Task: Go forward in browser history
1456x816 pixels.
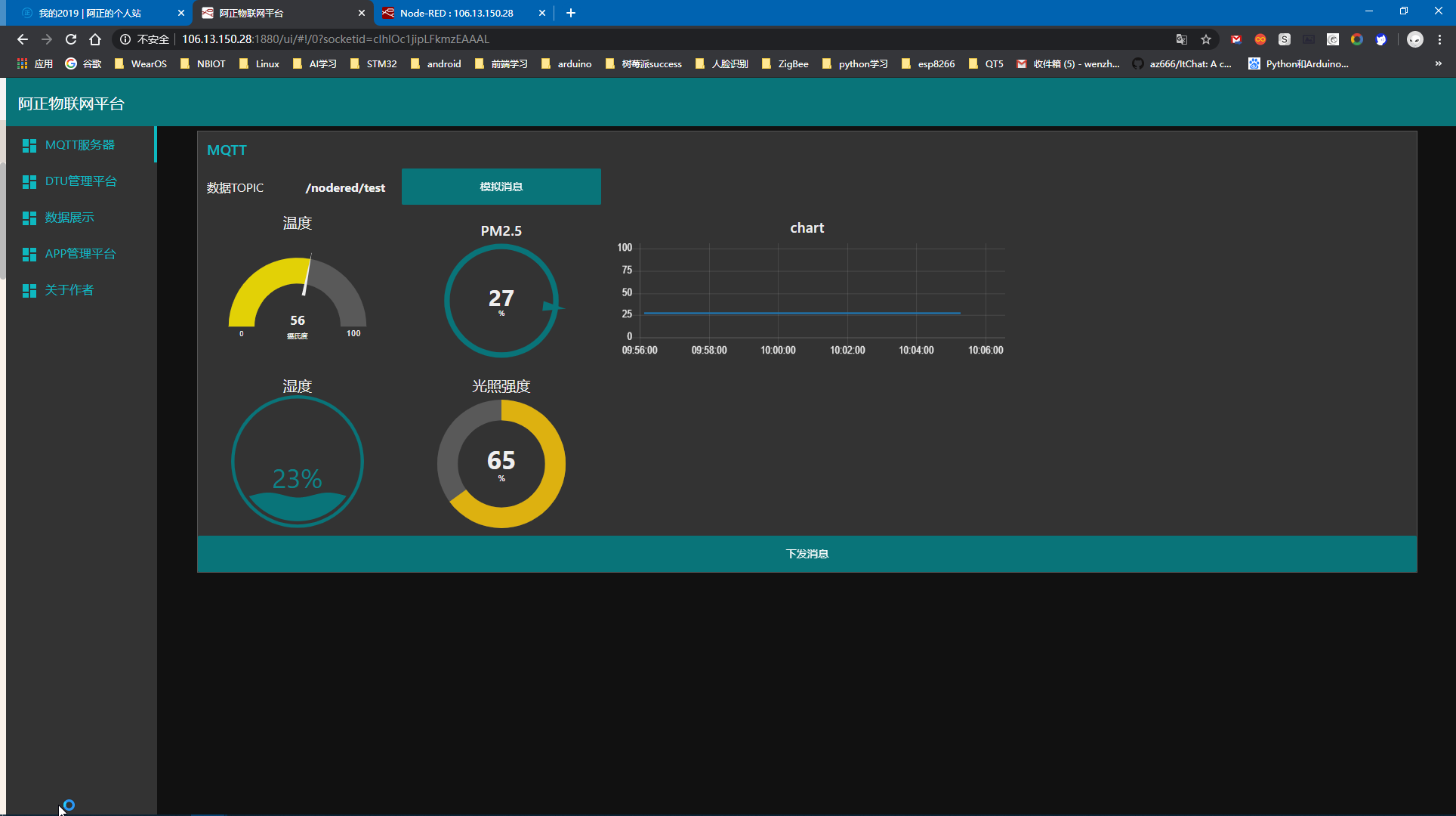Action: [47, 39]
